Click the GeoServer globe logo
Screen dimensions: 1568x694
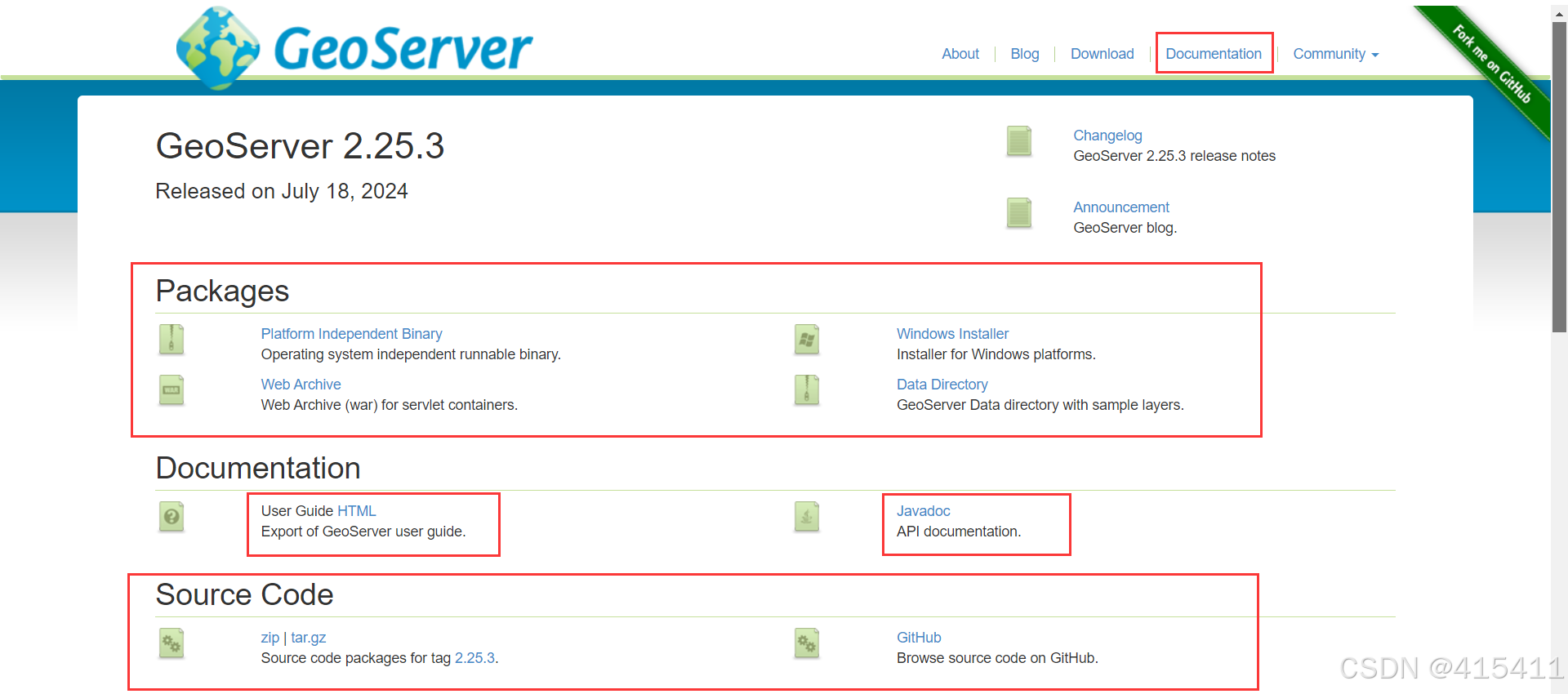point(218,47)
